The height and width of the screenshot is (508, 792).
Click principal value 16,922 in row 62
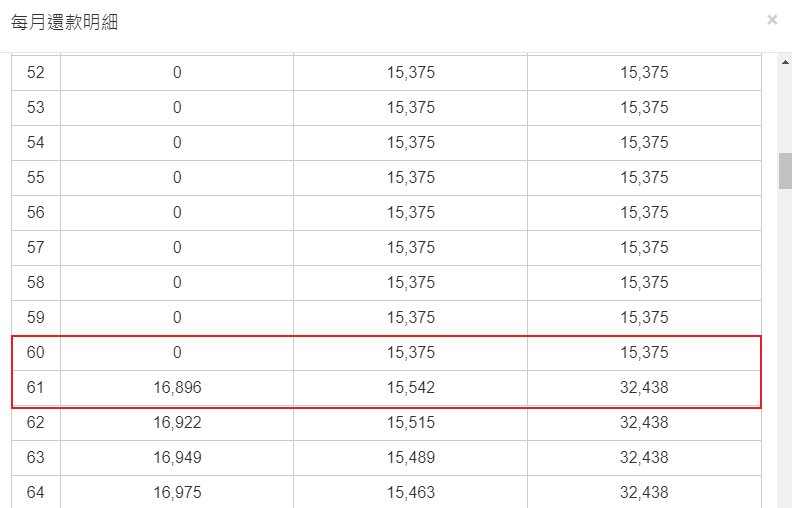pos(177,423)
